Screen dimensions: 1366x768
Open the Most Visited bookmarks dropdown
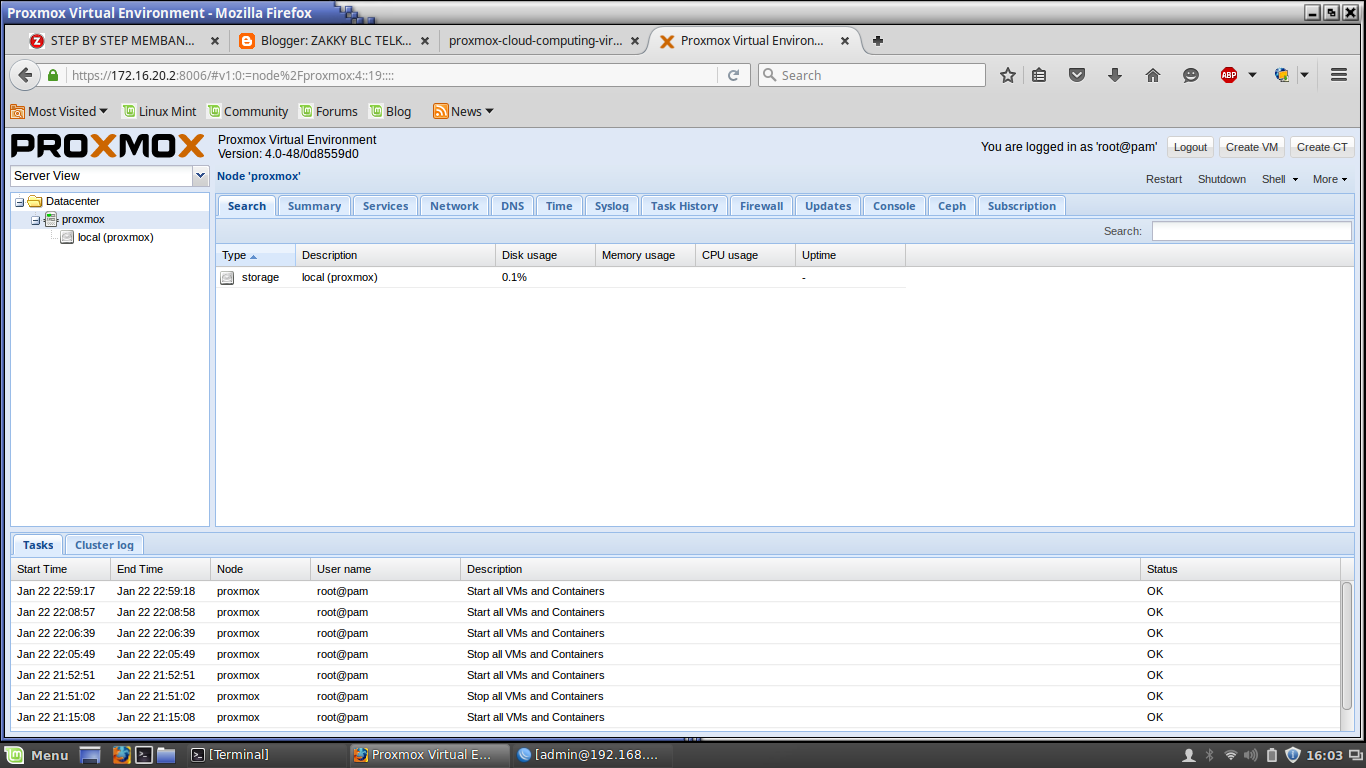point(59,111)
